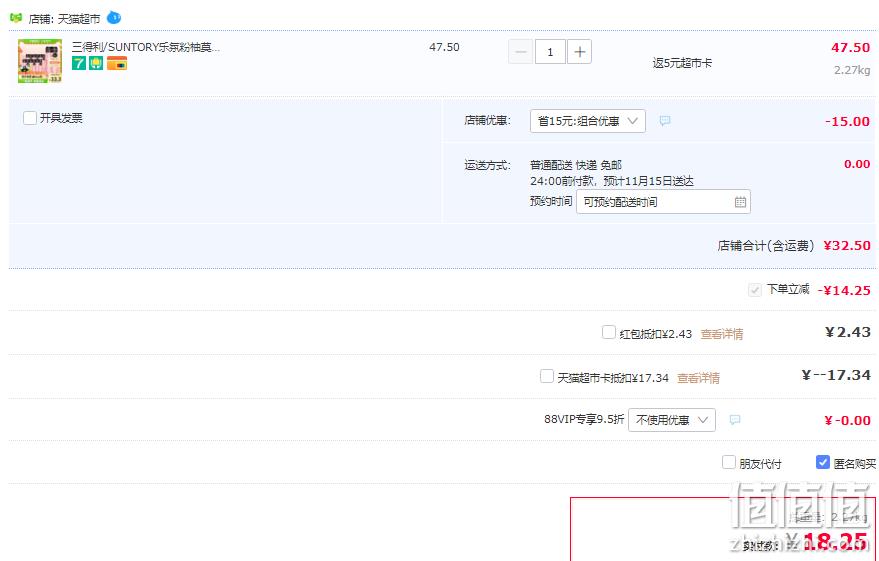Click the -15.00 store discount amount

[x=847, y=122]
